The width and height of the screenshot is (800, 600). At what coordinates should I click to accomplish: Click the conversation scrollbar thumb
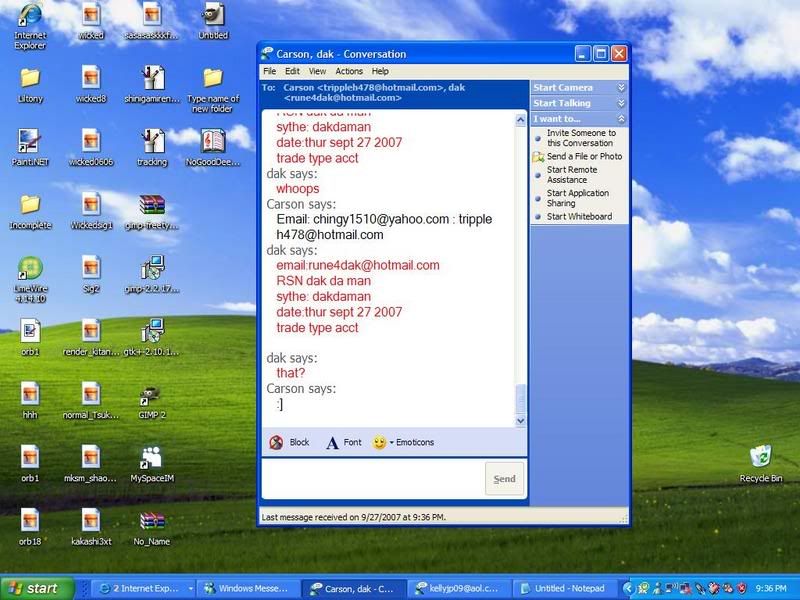(520, 399)
